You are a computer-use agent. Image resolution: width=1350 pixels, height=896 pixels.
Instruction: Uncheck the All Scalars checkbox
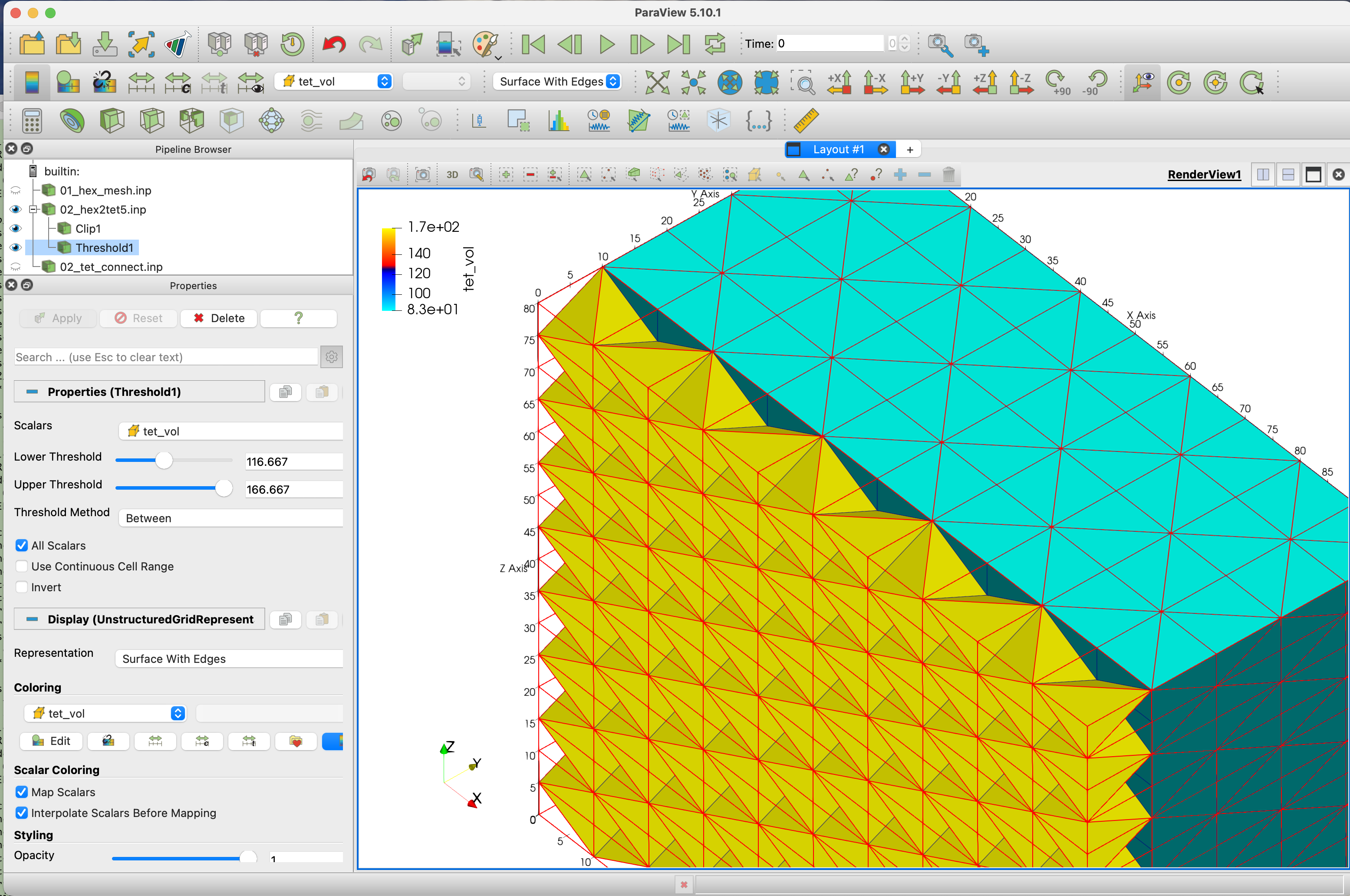pyautogui.click(x=22, y=545)
